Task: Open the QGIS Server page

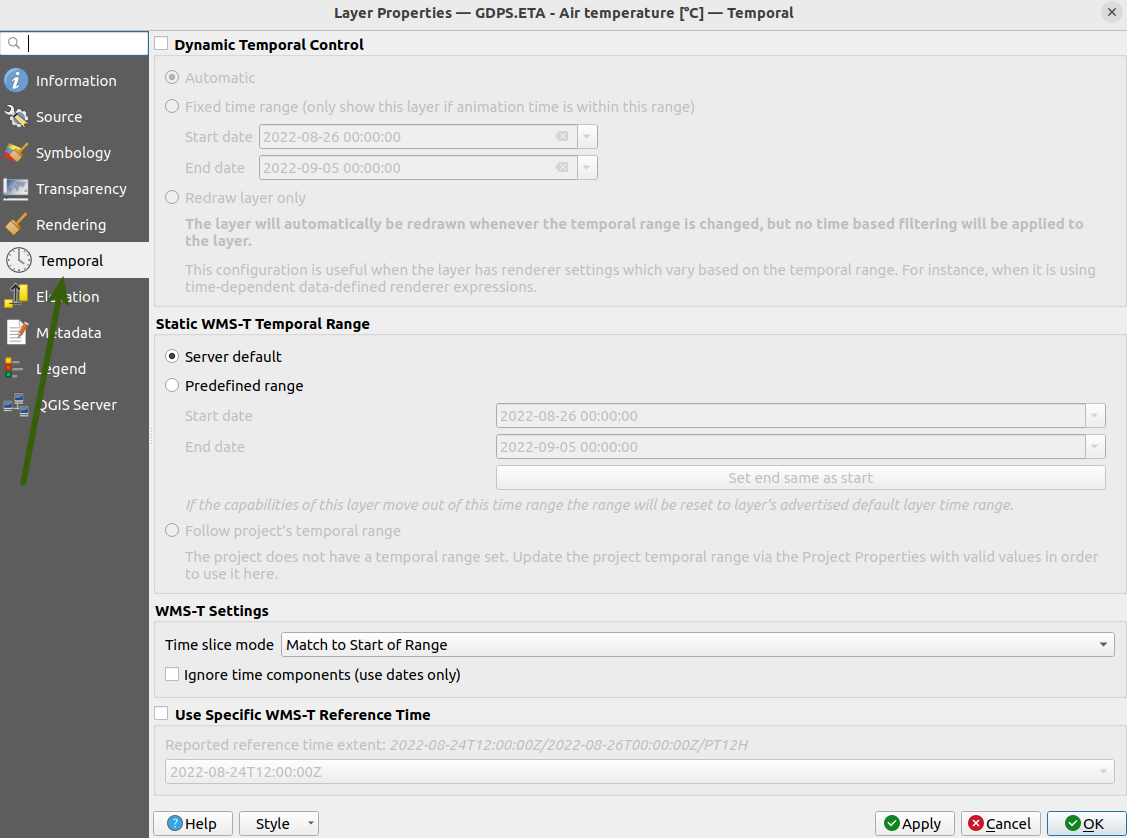Action: (x=18, y=404)
